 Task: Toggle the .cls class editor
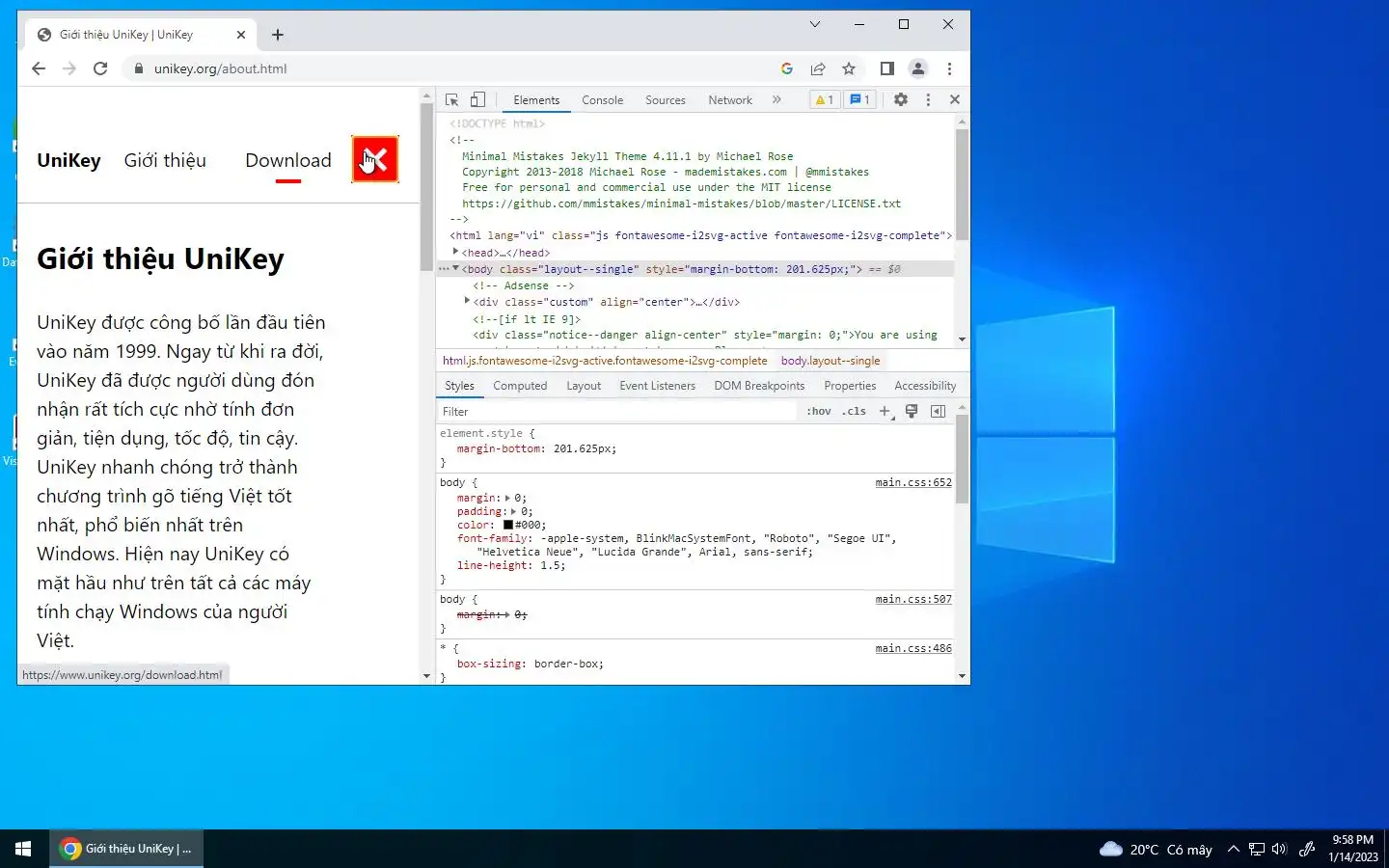click(x=854, y=411)
